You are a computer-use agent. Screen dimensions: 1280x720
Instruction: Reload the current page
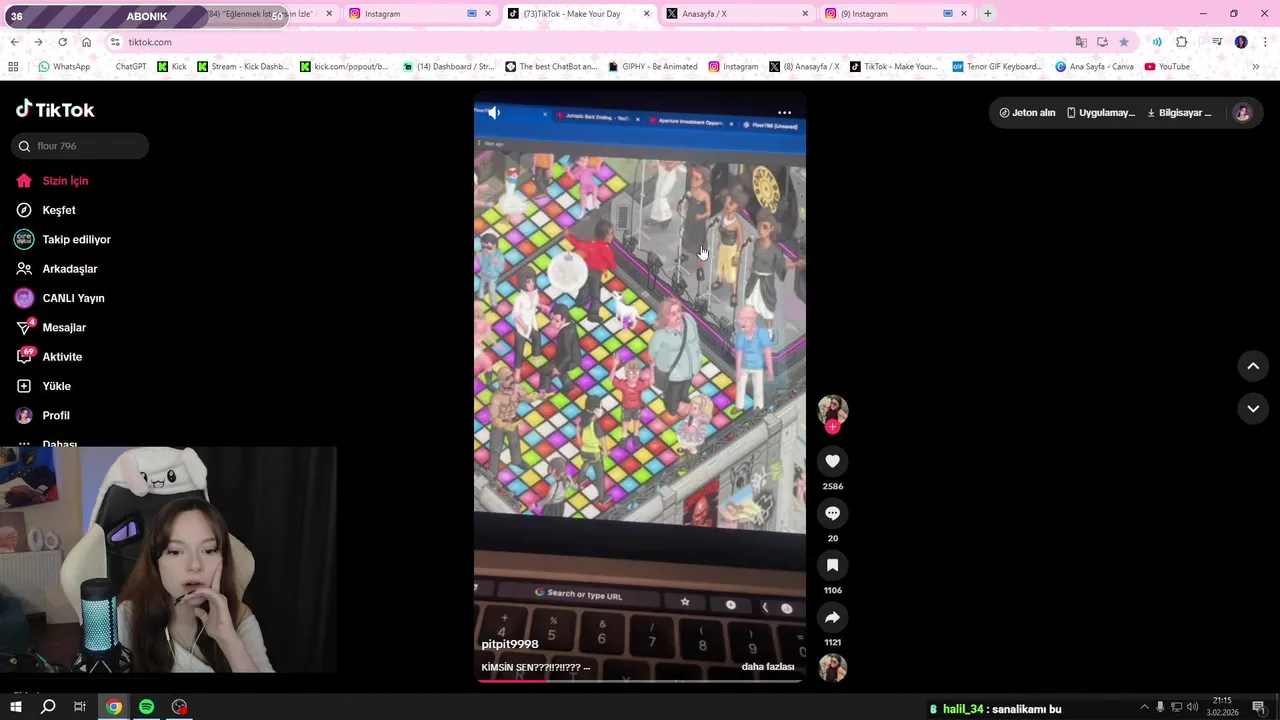click(x=62, y=42)
